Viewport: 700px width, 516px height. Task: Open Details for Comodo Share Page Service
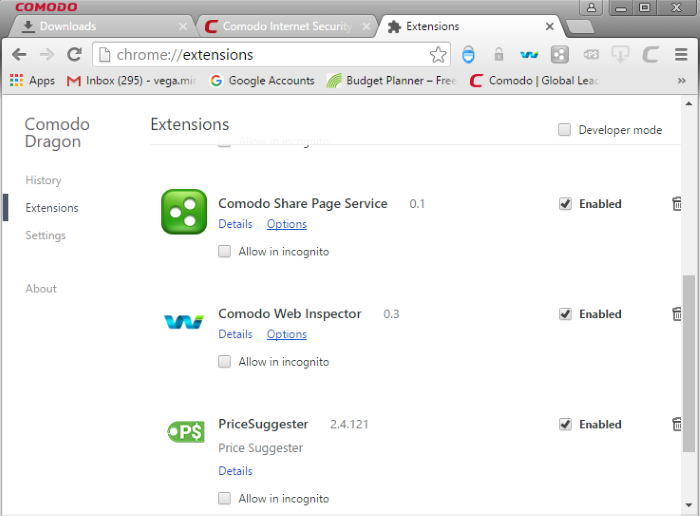click(x=235, y=224)
